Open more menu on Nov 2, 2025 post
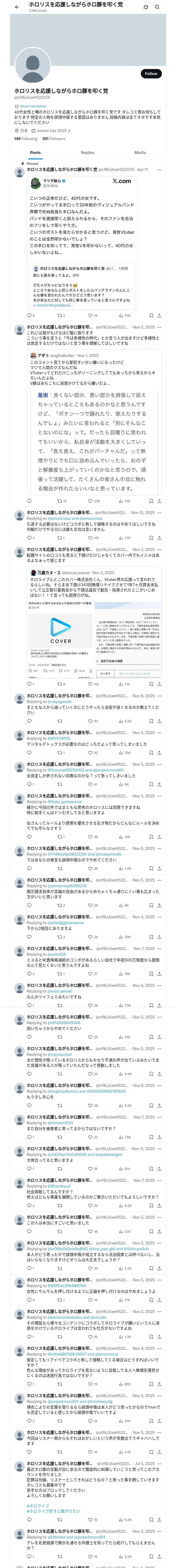 [159, 327]
